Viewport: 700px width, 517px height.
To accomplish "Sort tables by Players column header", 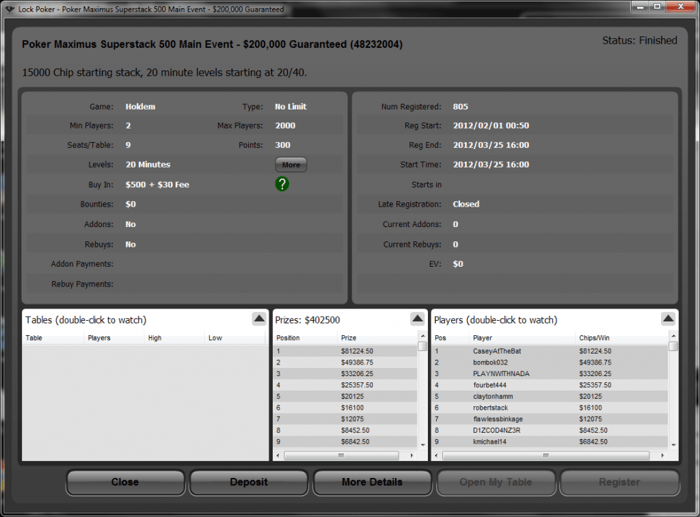I will pyautogui.click(x=114, y=338).
